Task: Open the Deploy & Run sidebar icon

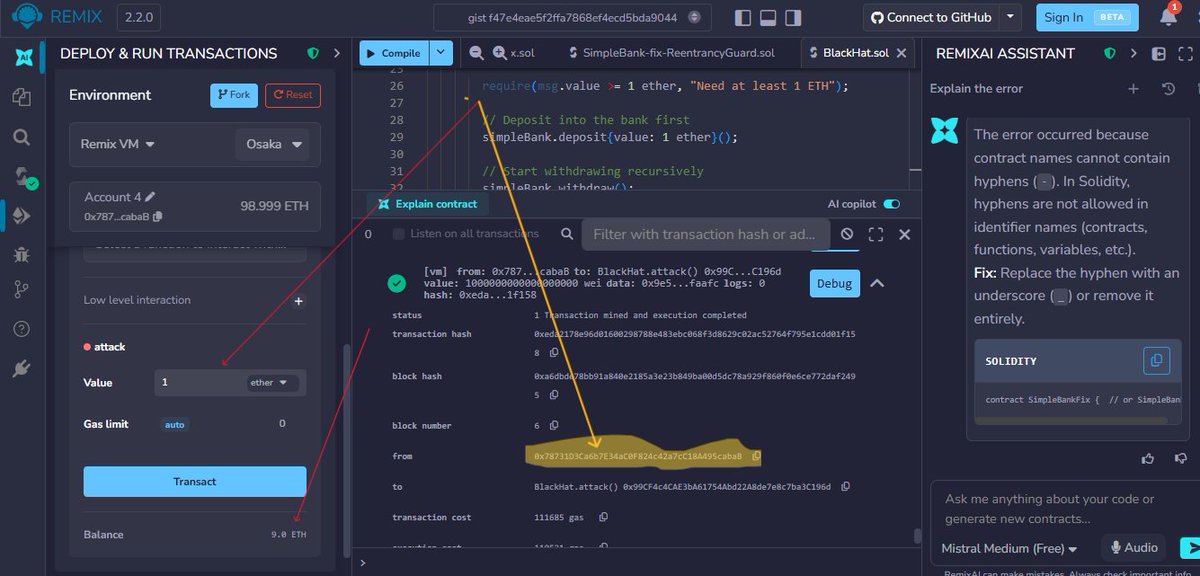Action: [23, 216]
